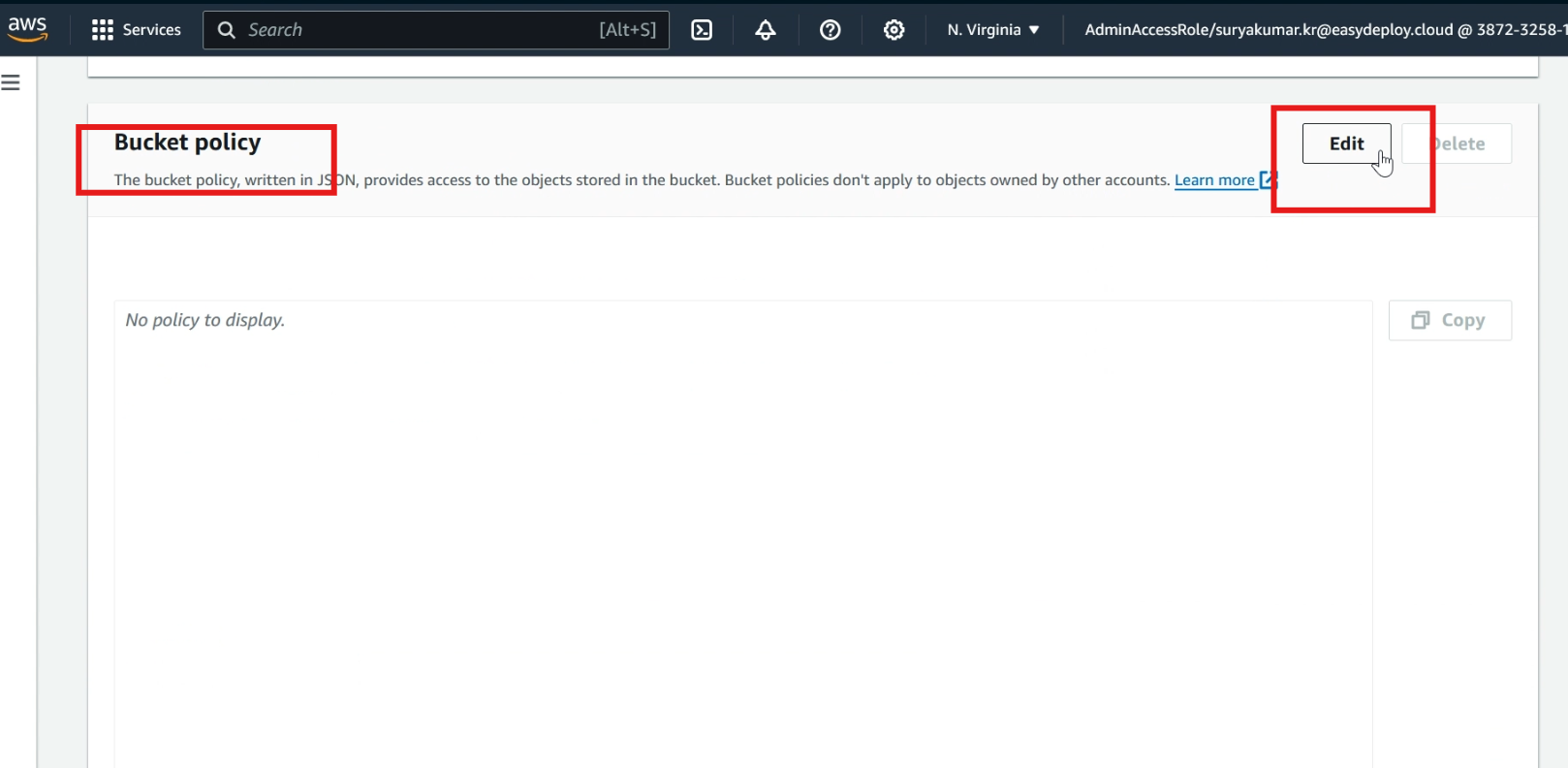1568x768 pixels.
Task: Click the Bucket policy heading
Action: pos(187,143)
